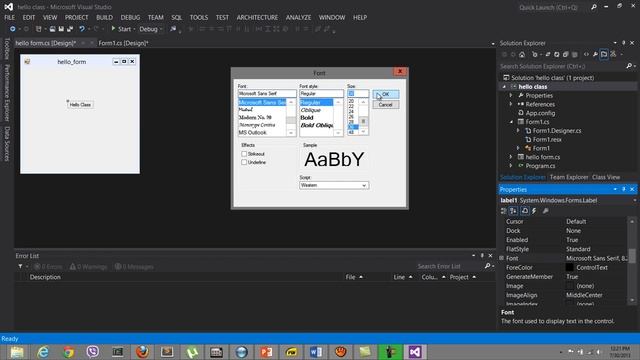Expand the Font property in Properties

coord(502,258)
